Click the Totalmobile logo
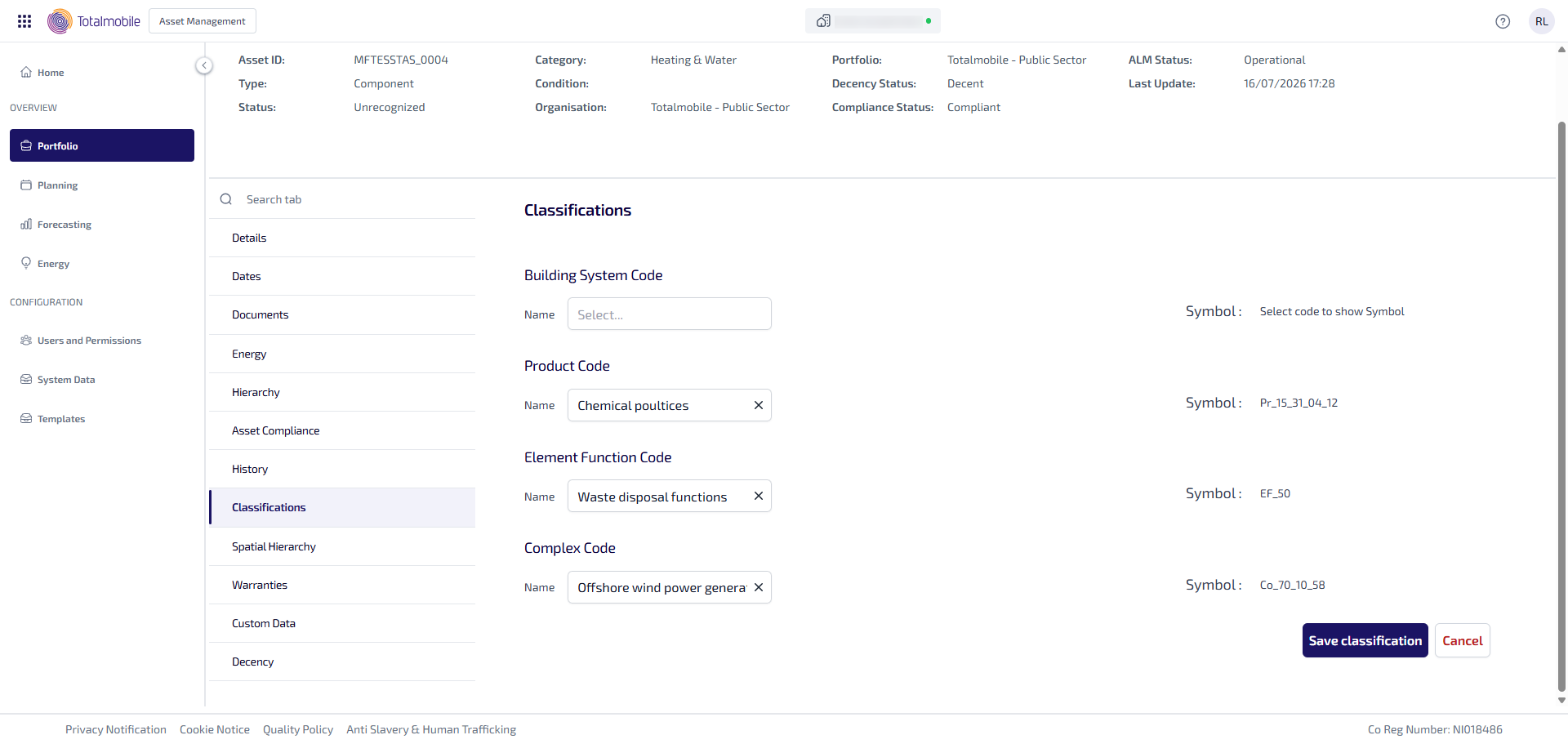1568x744 pixels. (x=94, y=21)
